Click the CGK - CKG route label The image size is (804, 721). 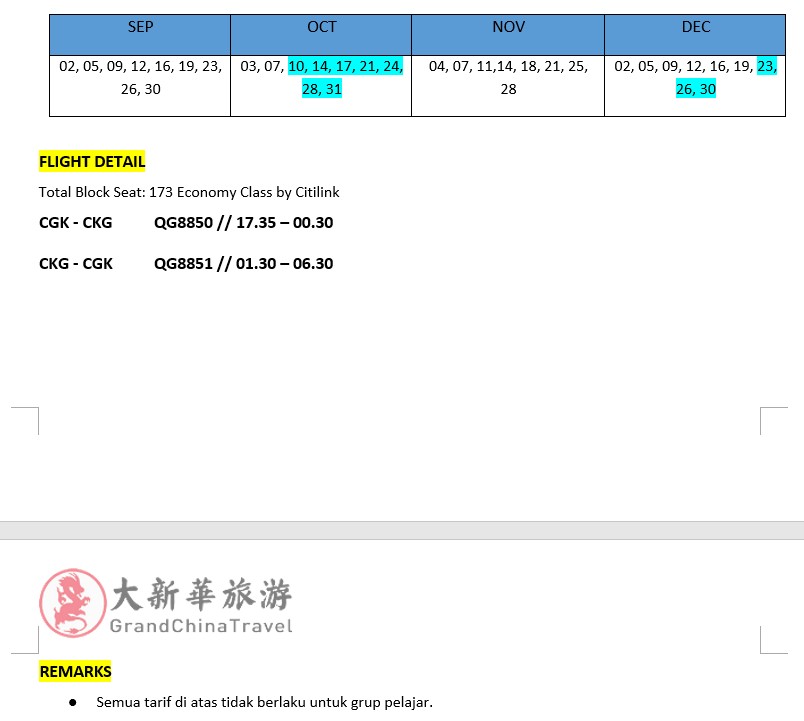point(76,223)
